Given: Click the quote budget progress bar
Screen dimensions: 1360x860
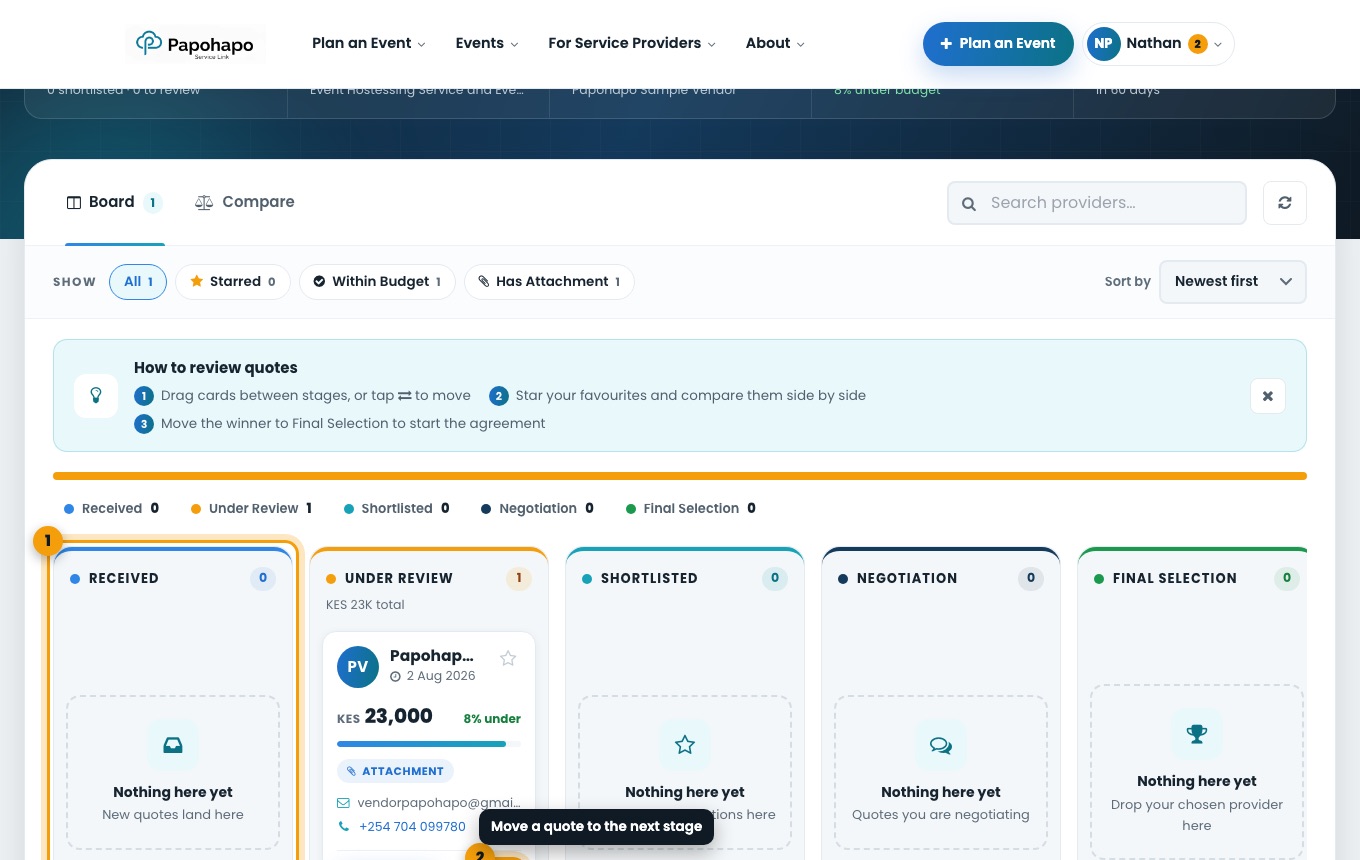Looking at the screenshot, I should [428, 744].
